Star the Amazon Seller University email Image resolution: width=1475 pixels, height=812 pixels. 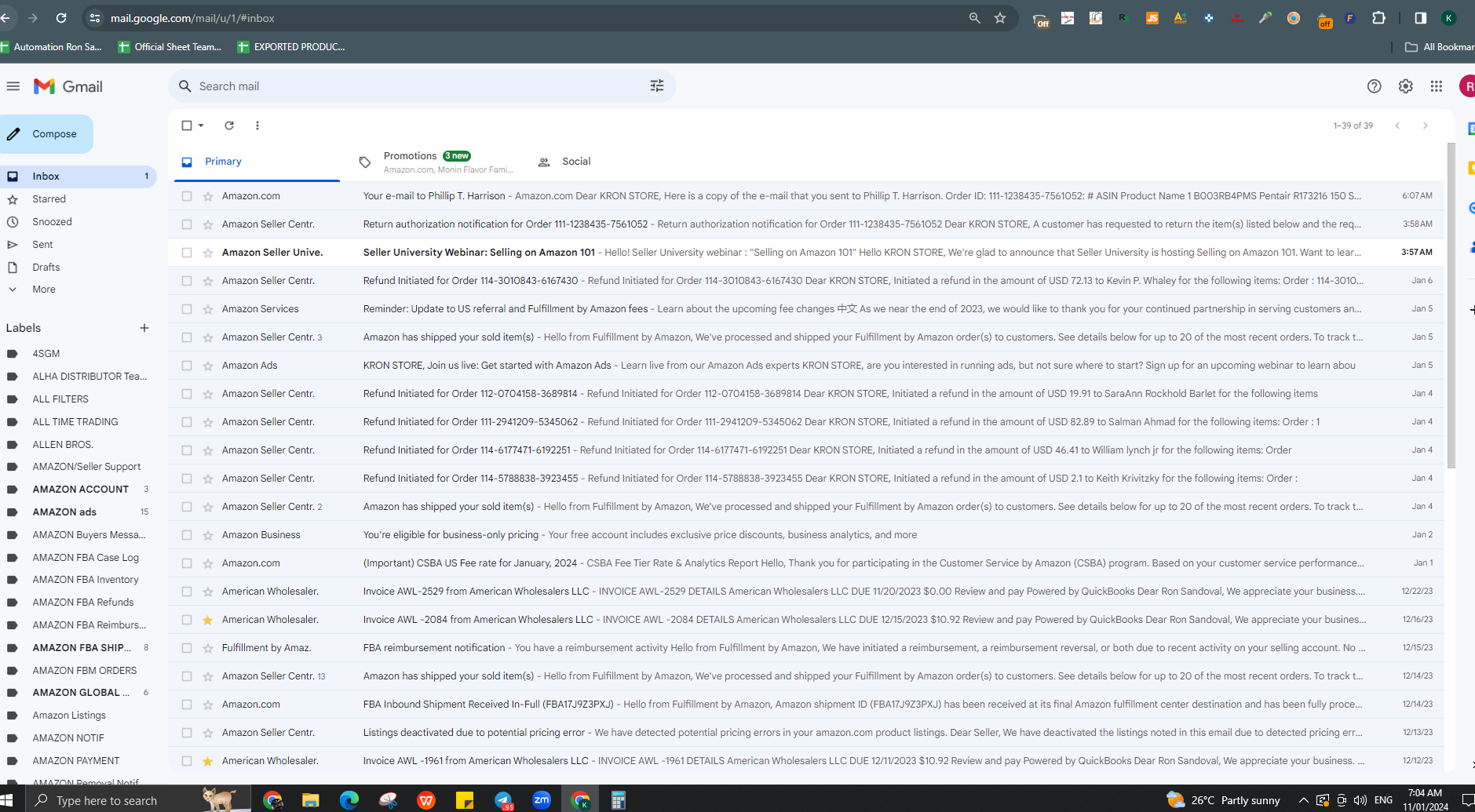208,253
